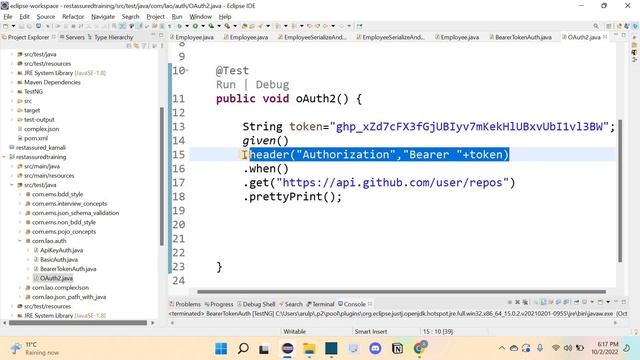Open BasicAuth.java in Project Explorer
The height and width of the screenshot is (360, 640).
coord(59,260)
